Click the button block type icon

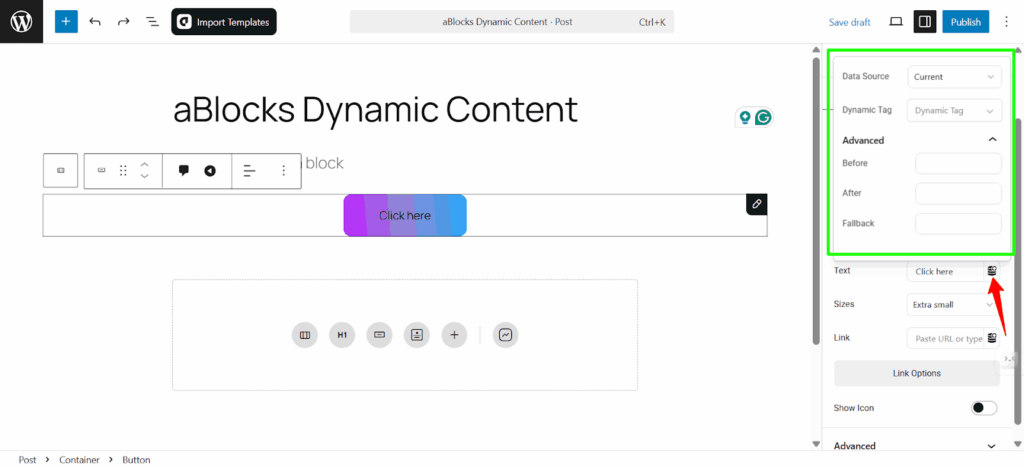pyautogui.click(x=101, y=170)
